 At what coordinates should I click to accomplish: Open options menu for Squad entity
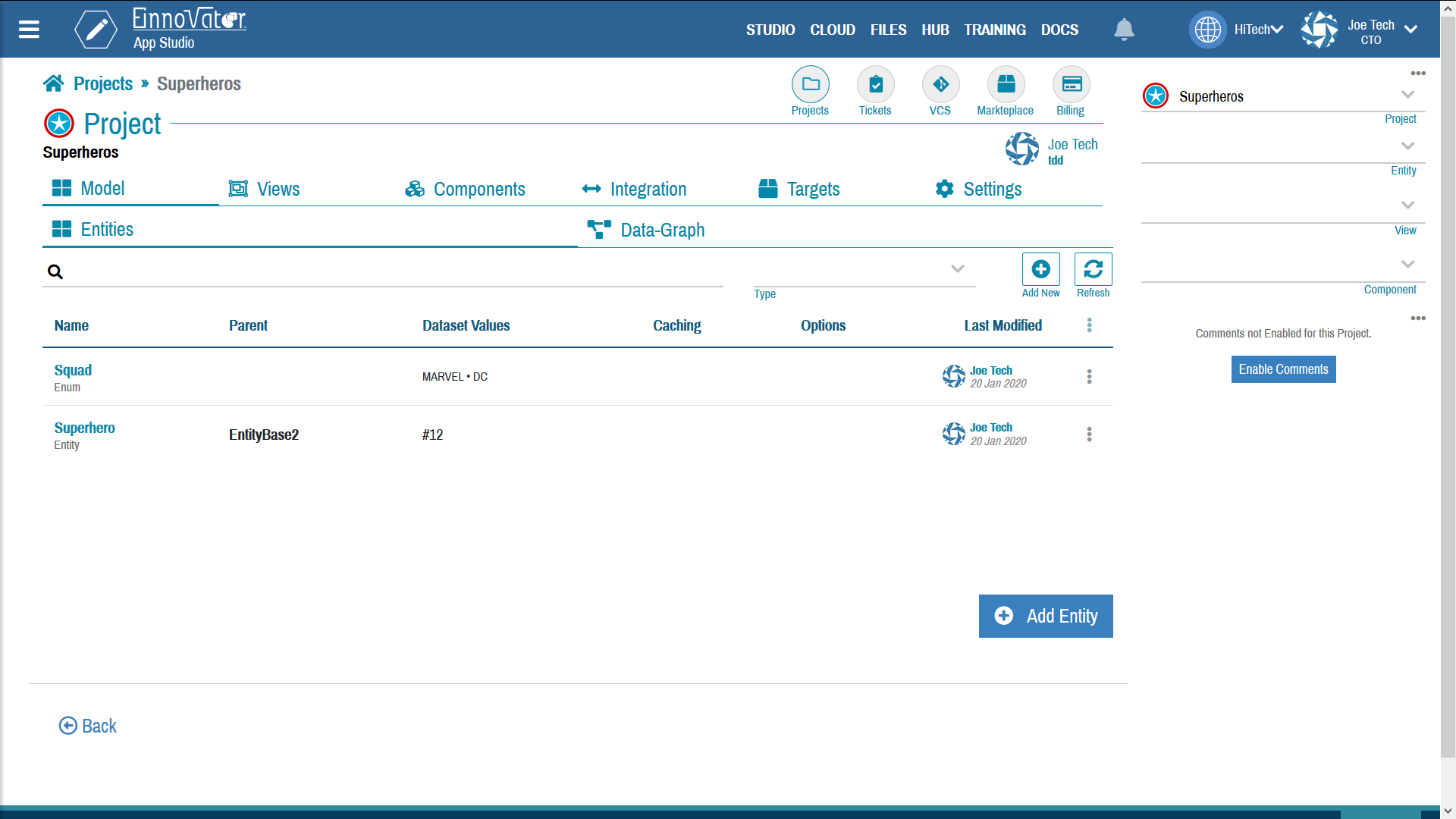(x=1089, y=376)
